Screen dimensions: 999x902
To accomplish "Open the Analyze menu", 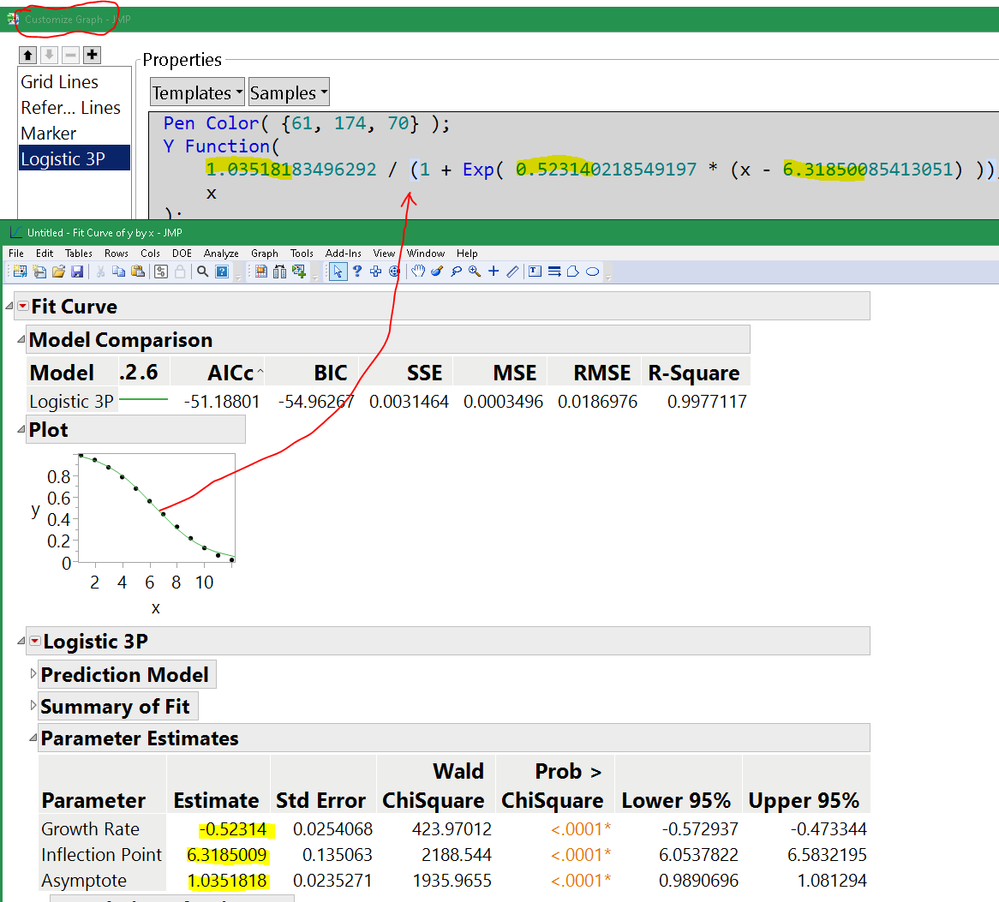I will 222,254.
